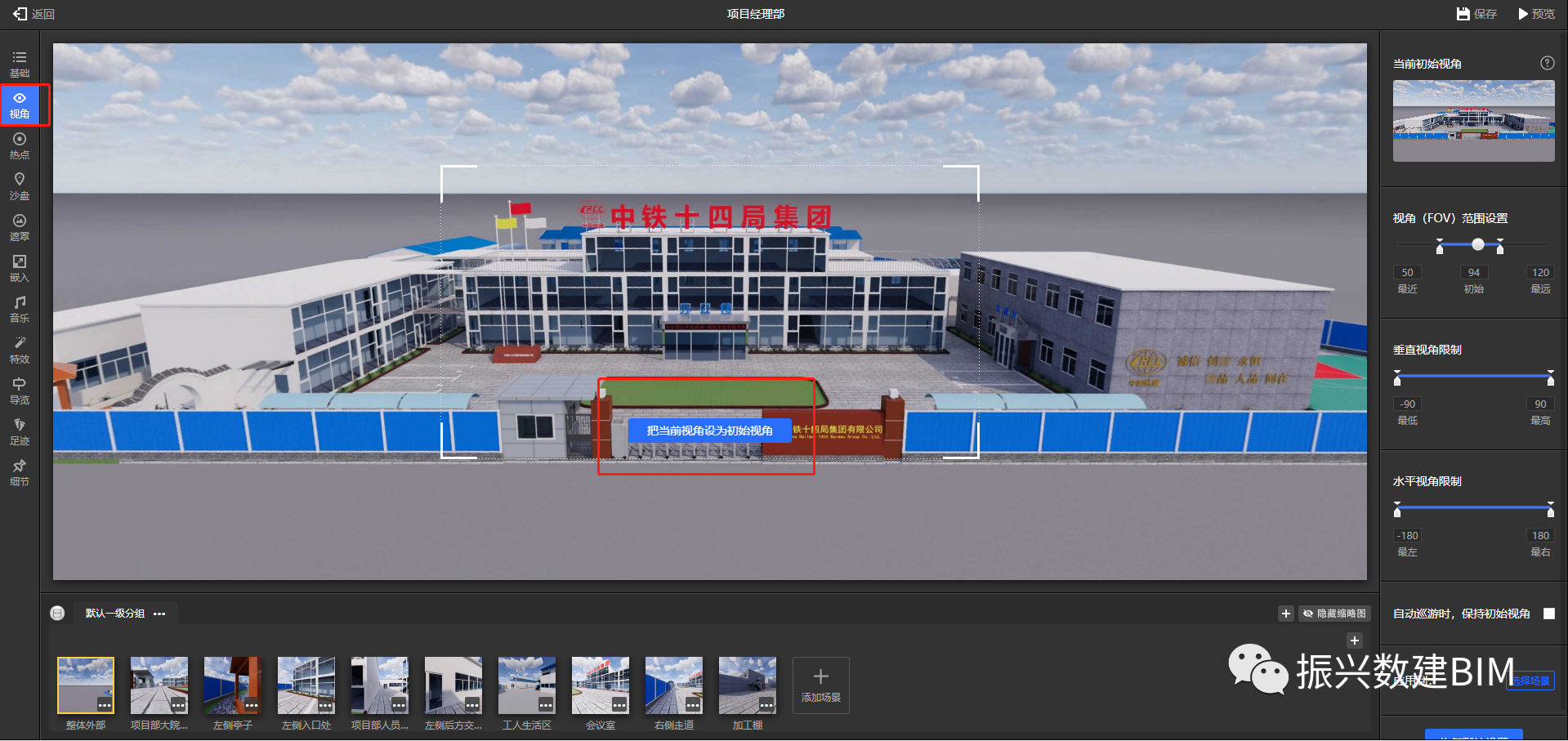Toggle 隐藏缩略图 hide thumbnails
This screenshot has height=741, width=1568.
click(x=1334, y=614)
